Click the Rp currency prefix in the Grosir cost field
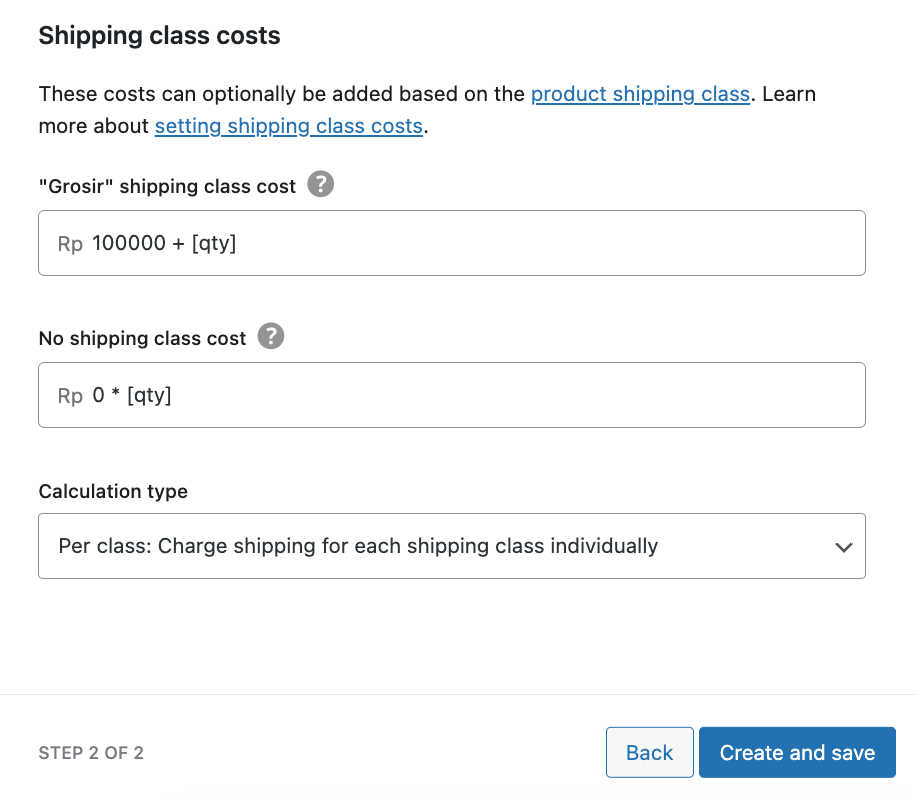 point(70,243)
